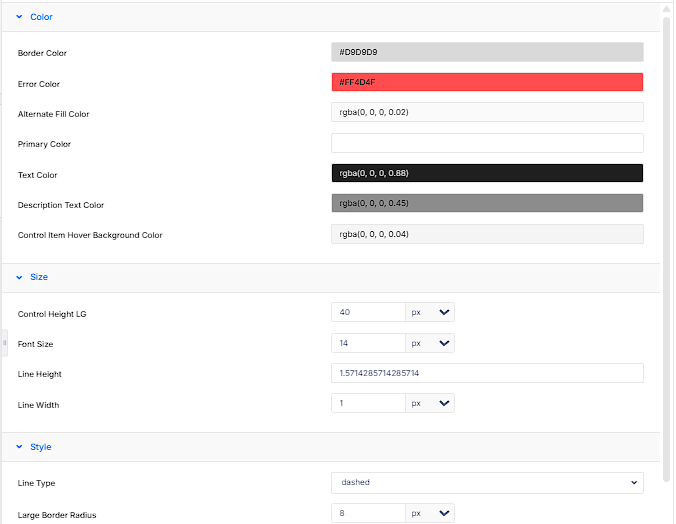
Task: Select the Description Text Color gray field
Action: pos(487,203)
